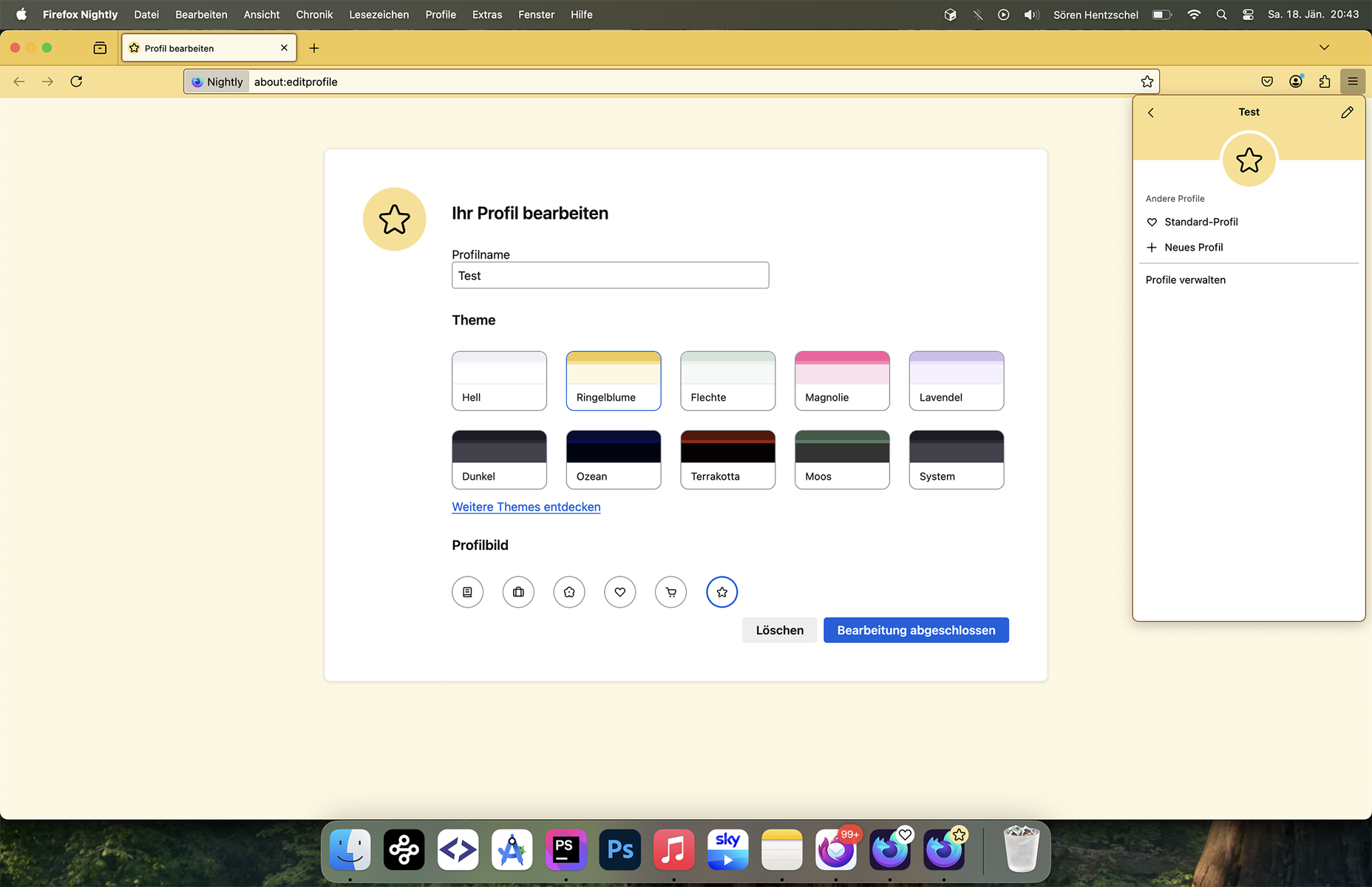The height and width of the screenshot is (887, 1372).
Task: Expand the list all tabs dropdown
Action: (1324, 48)
